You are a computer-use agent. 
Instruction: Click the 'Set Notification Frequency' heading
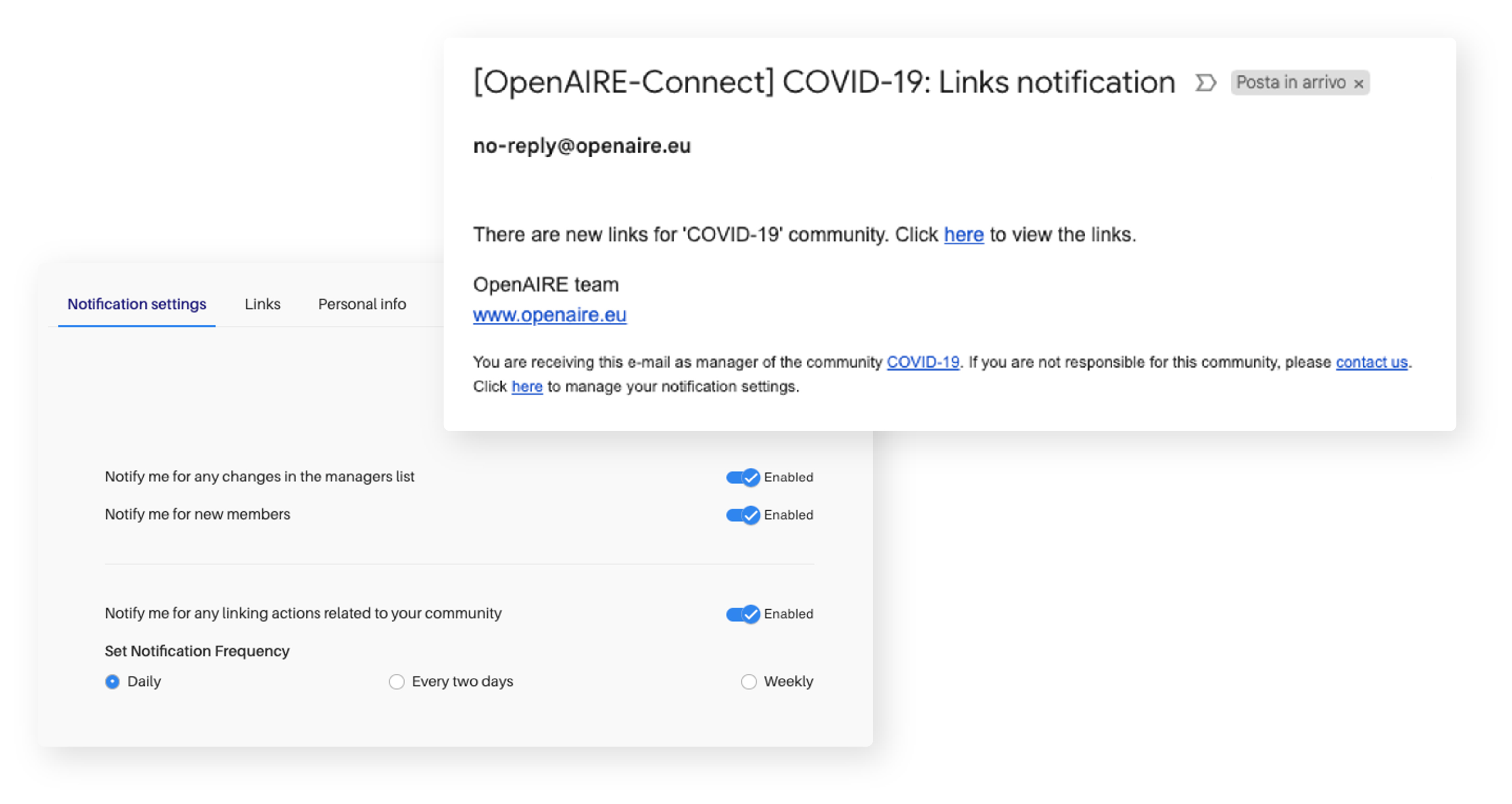coord(197,651)
